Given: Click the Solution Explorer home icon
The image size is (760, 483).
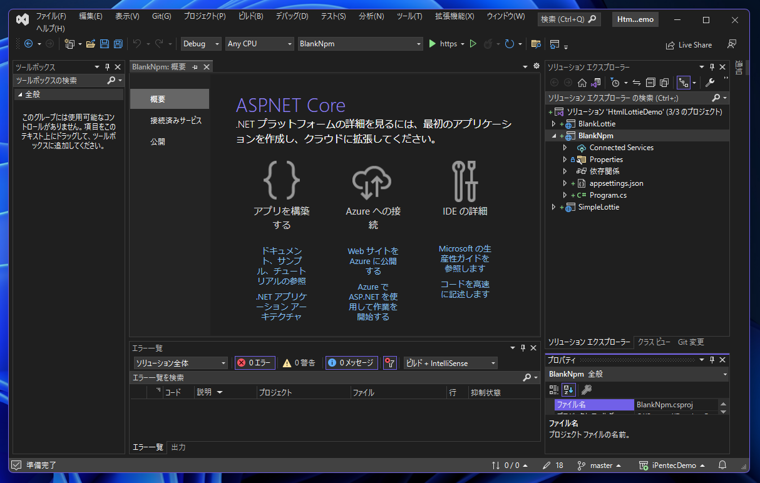Looking at the screenshot, I should 582,83.
